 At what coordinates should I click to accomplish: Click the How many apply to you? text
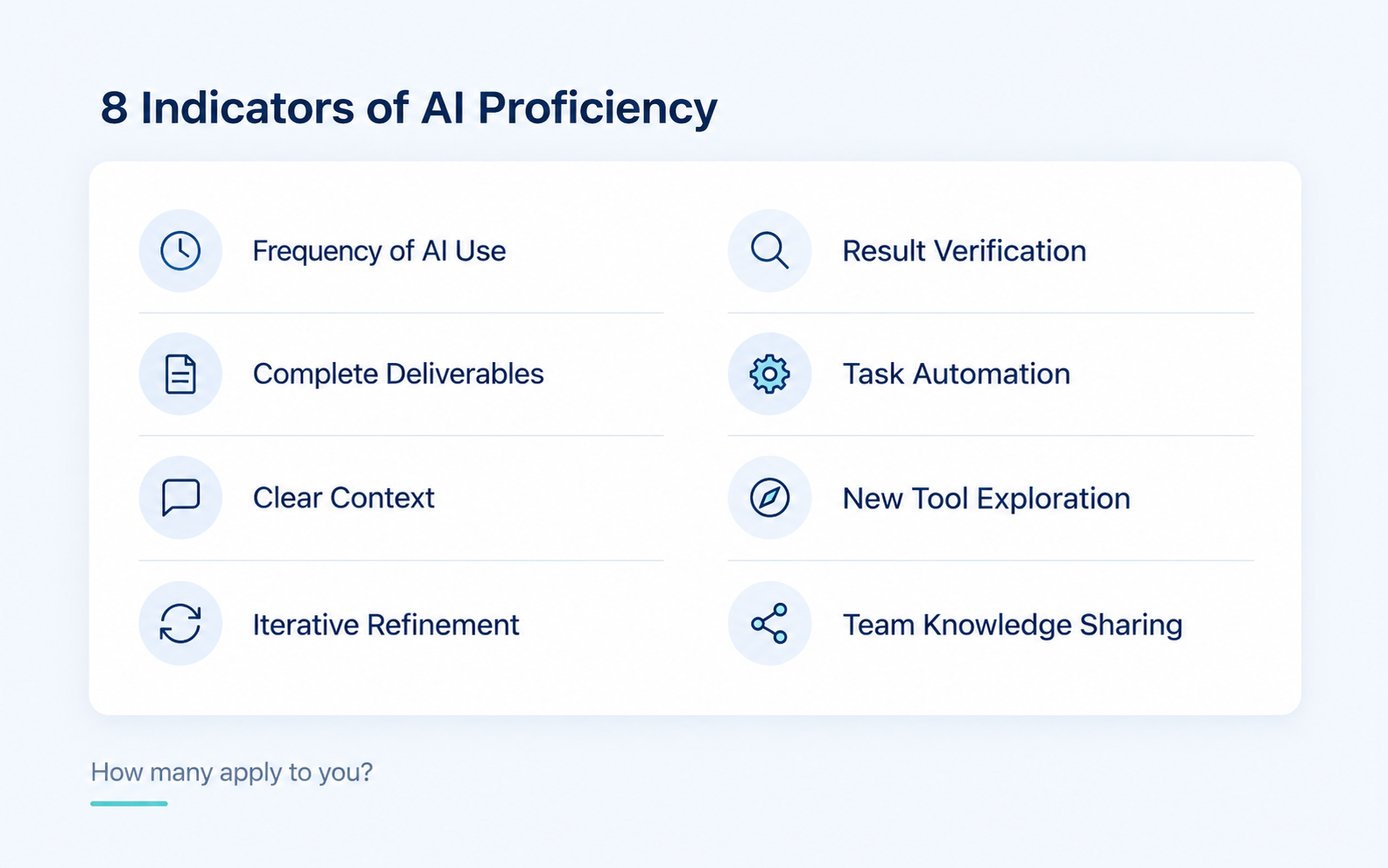[232, 773]
